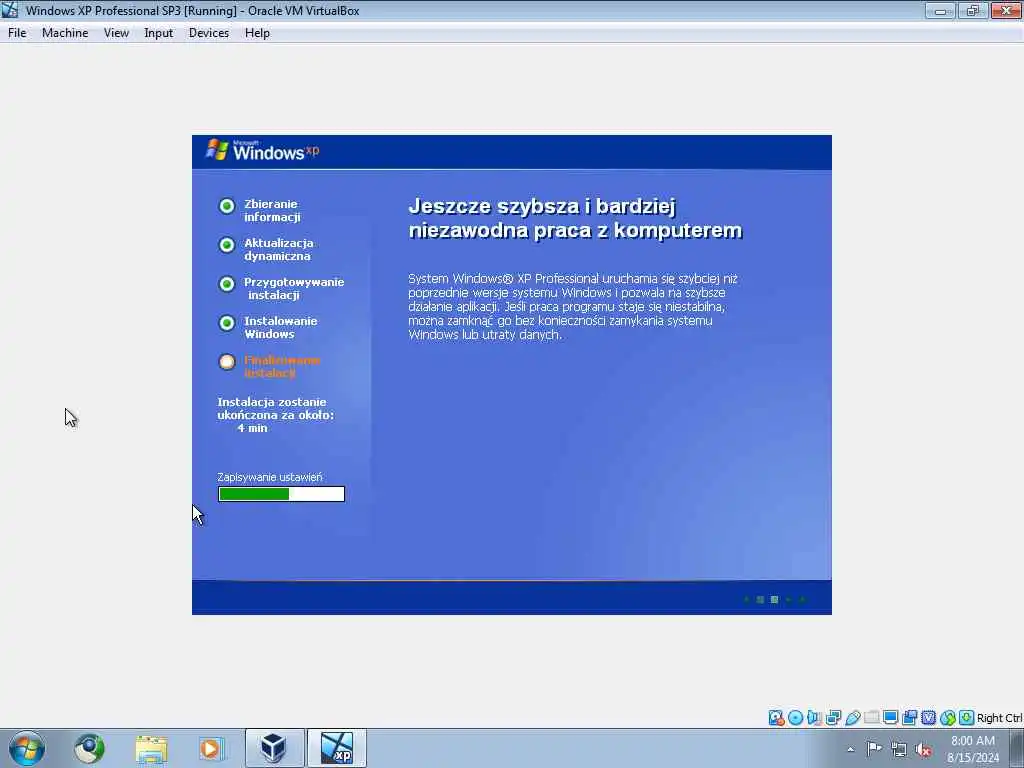Open the Input menu
Image resolution: width=1024 pixels, height=768 pixels.
158,33
